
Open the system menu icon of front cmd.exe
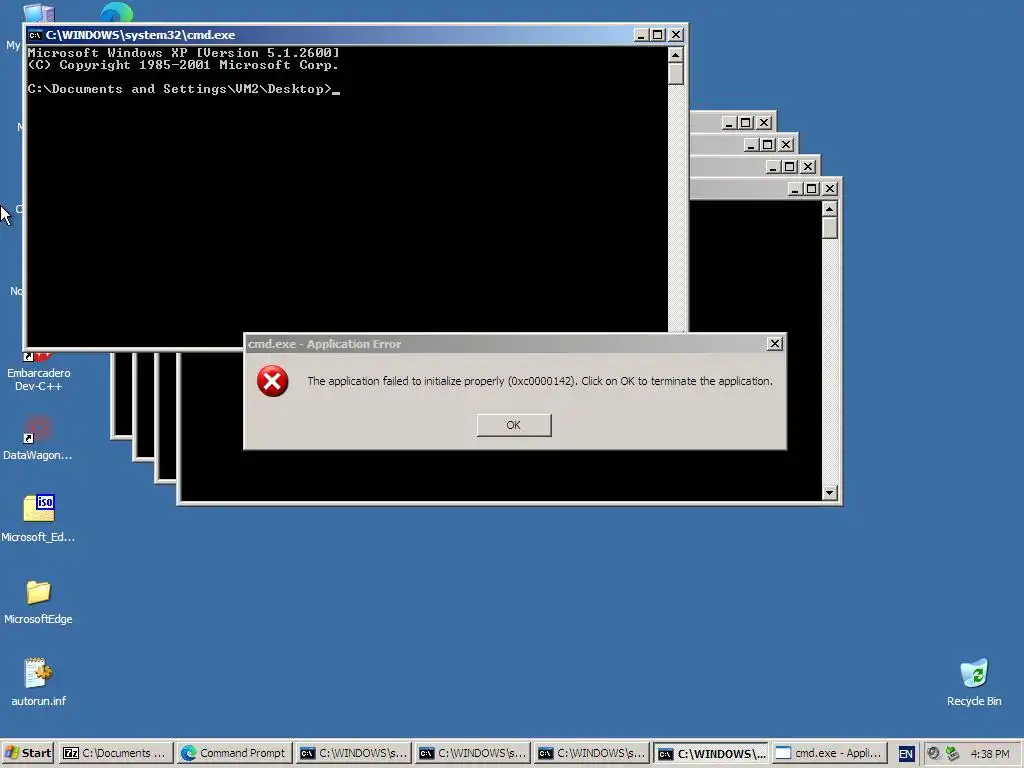coord(35,35)
